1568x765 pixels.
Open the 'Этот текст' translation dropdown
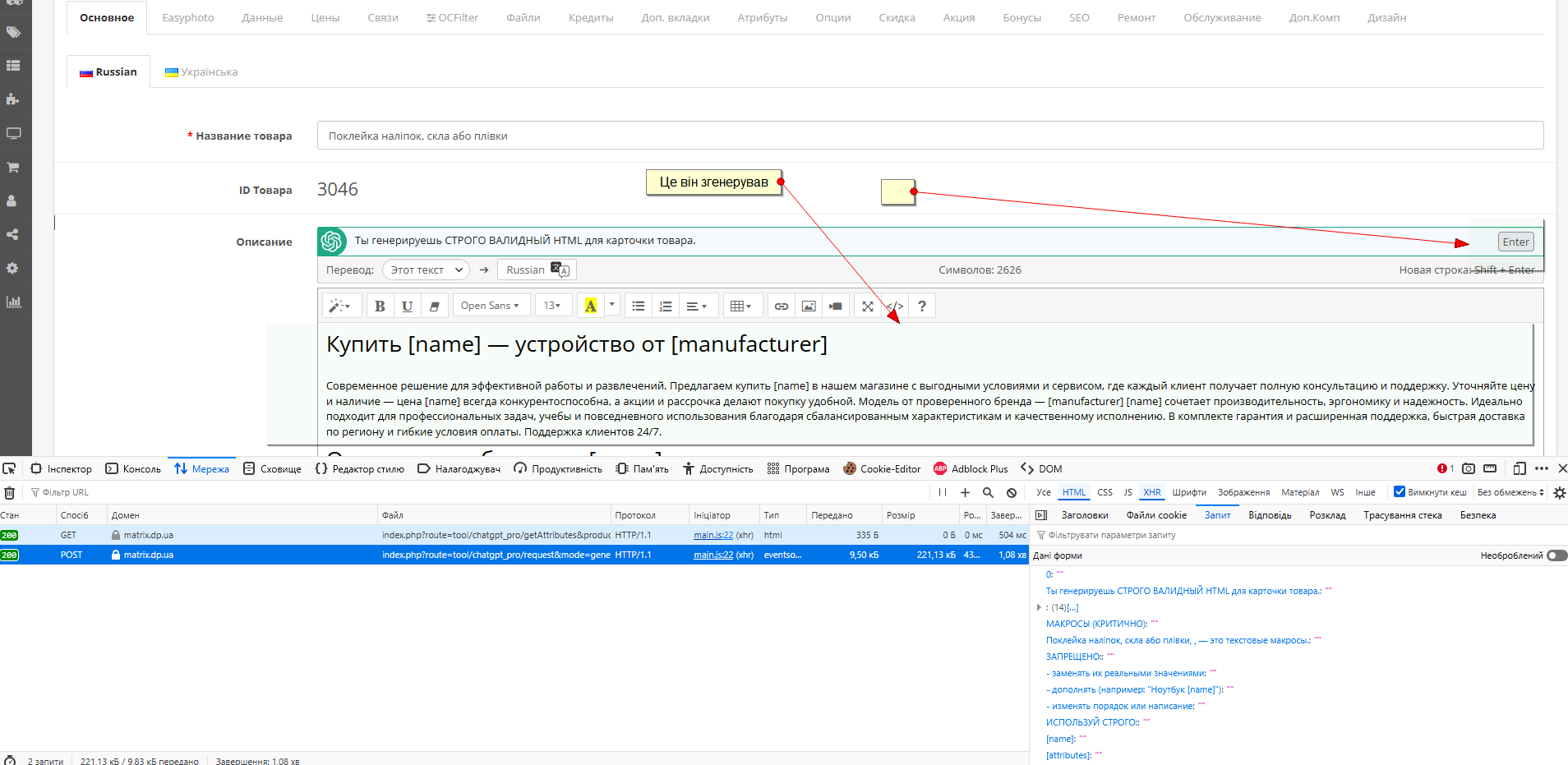[426, 270]
